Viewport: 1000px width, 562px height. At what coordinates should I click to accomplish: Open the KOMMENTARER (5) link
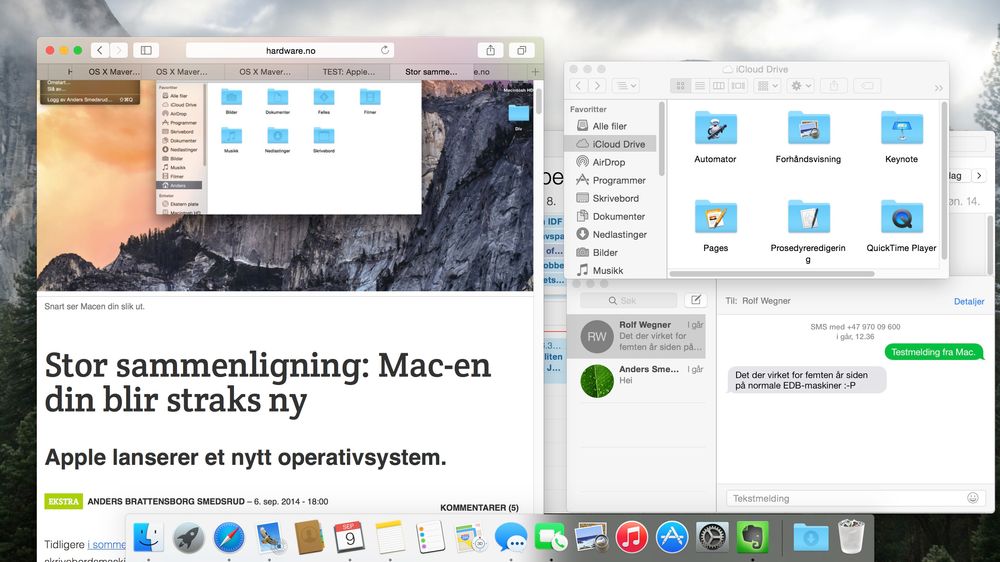(479, 508)
